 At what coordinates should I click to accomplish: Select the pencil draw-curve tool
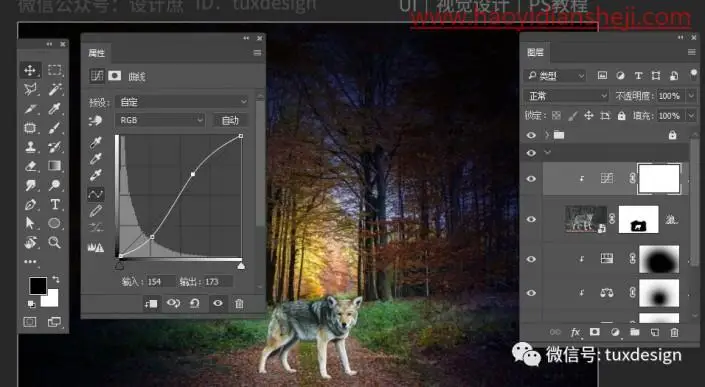coord(95,211)
